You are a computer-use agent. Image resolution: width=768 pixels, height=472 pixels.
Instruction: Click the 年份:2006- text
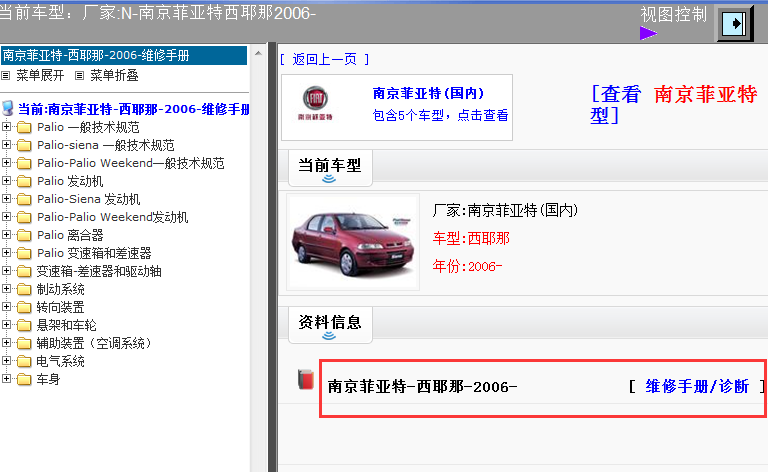coord(467,266)
